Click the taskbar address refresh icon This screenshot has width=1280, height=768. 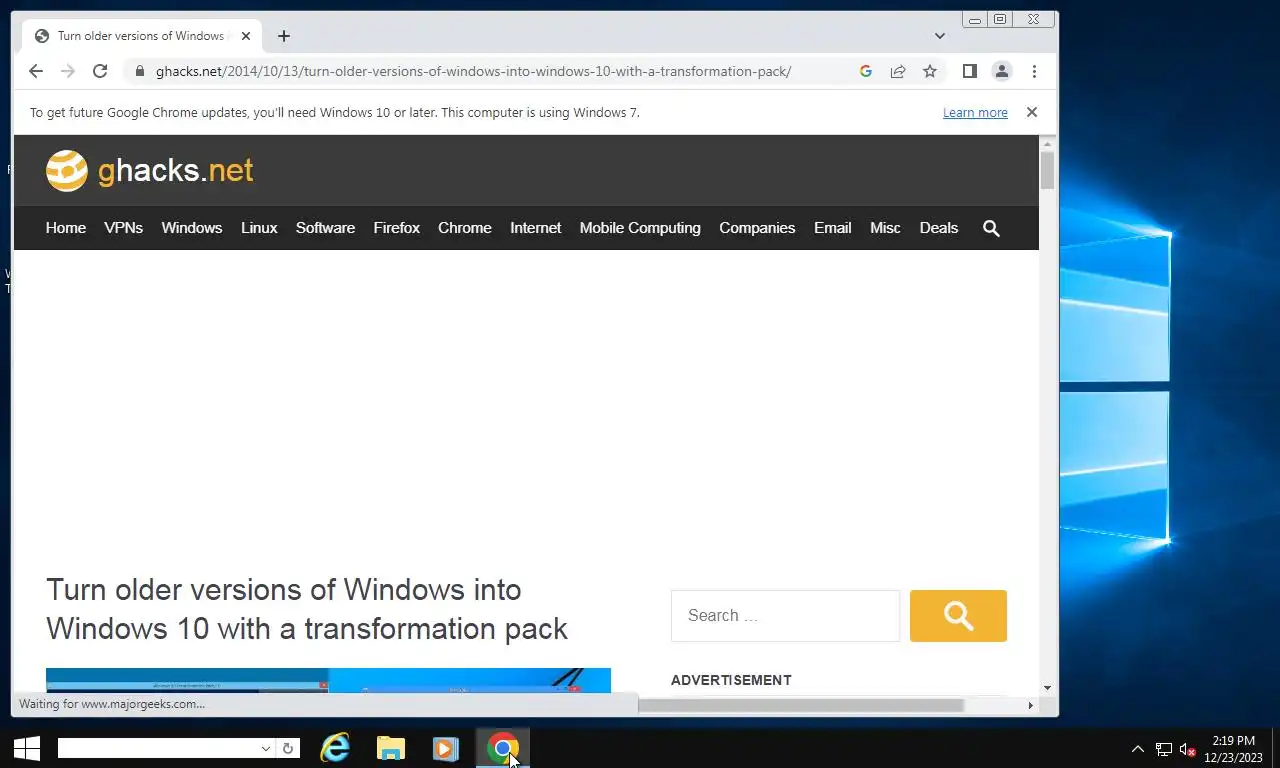tap(288, 748)
